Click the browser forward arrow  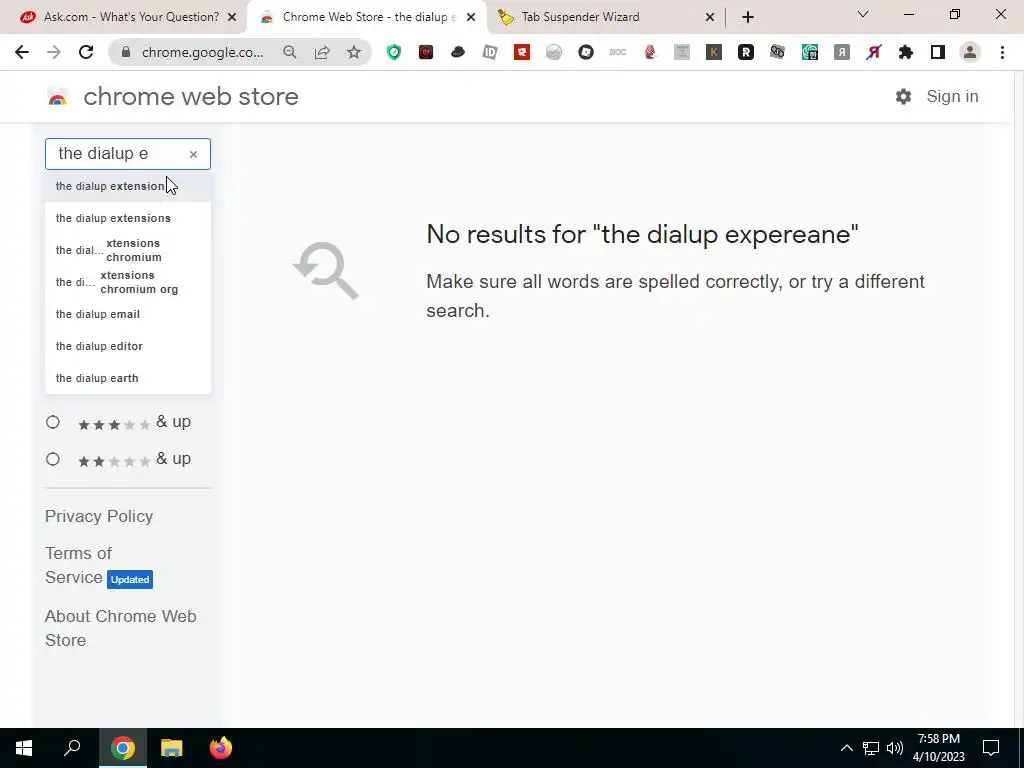click(54, 52)
